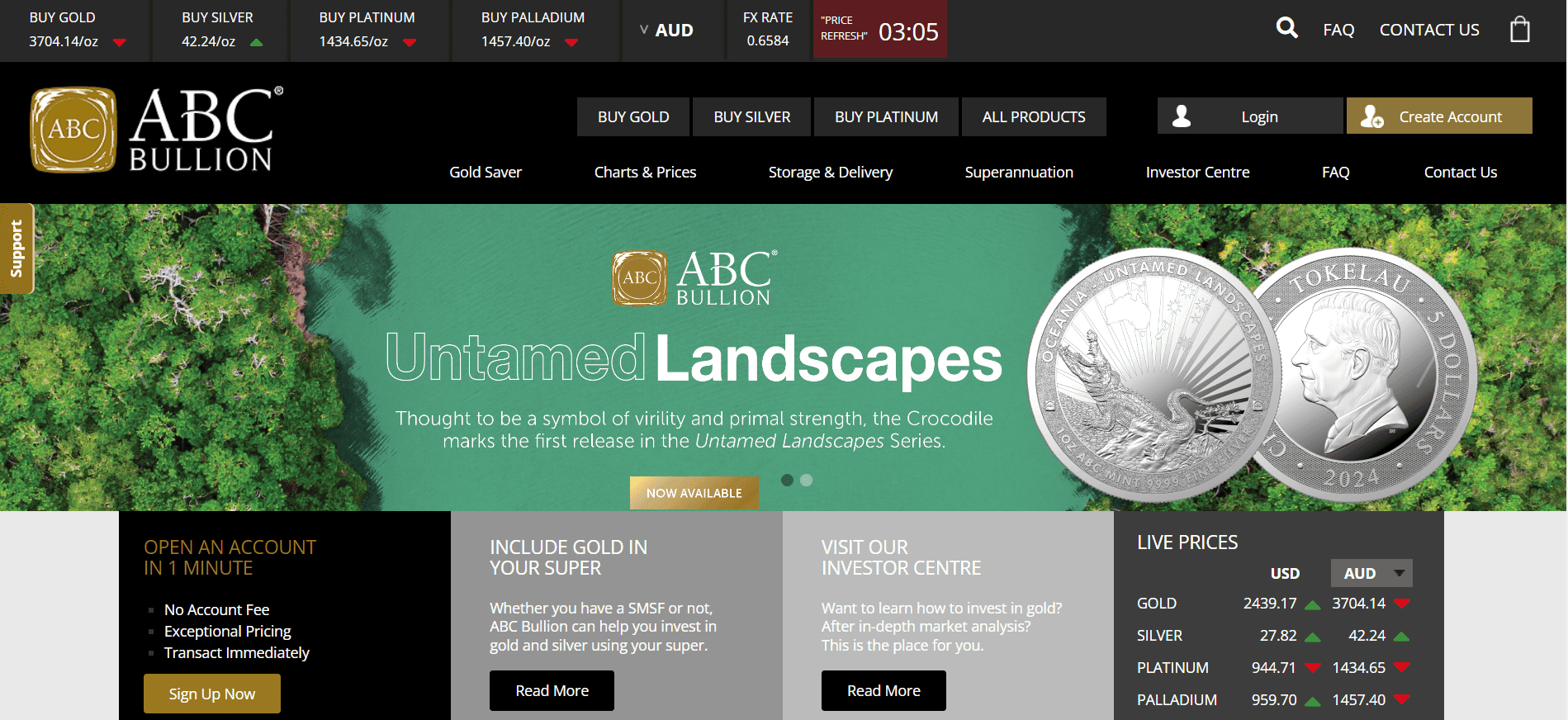
Task: Click the Now Available banner button
Action: tap(694, 493)
